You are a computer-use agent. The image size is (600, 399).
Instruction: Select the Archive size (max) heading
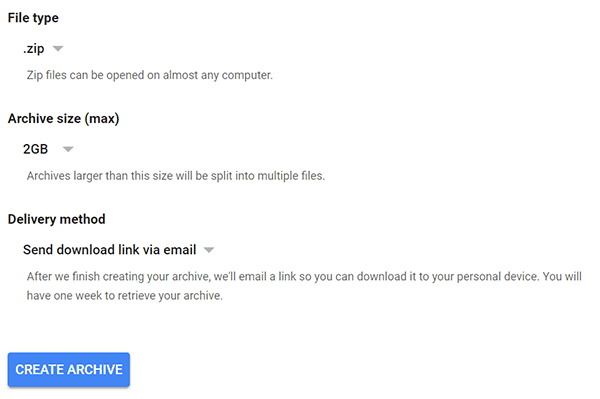tap(64, 119)
